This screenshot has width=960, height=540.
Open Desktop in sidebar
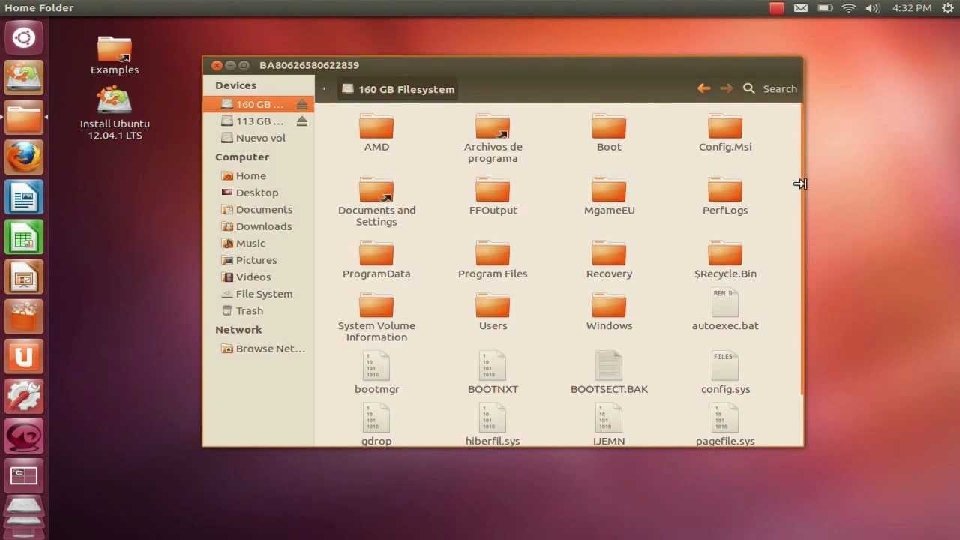click(x=258, y=192)
